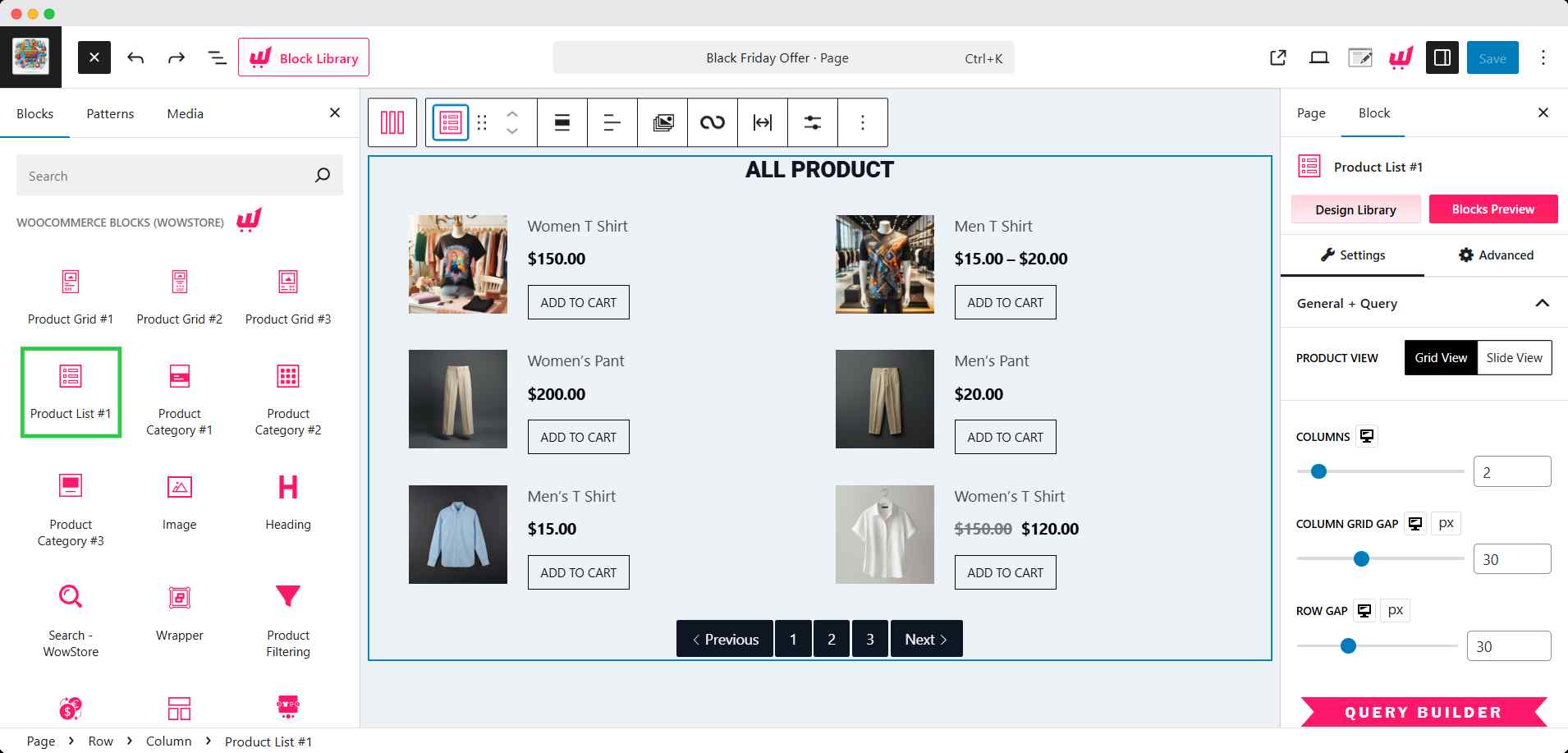
Task: Move the block up with the chevron
Action: (x=512, y=114)
